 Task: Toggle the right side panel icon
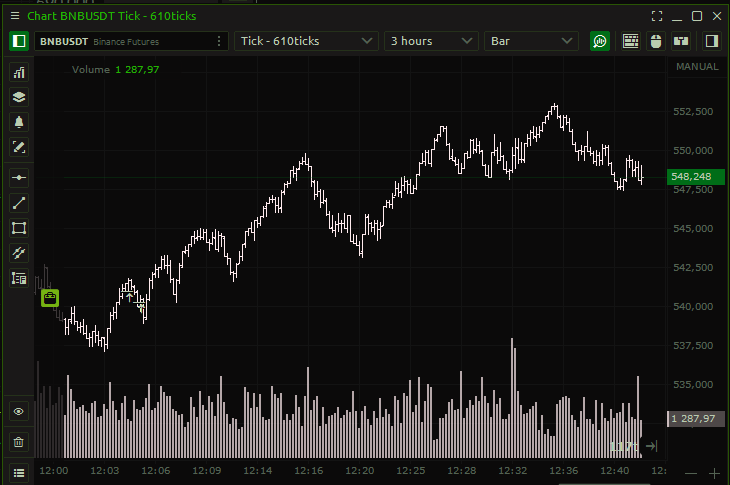coord(711,41)
